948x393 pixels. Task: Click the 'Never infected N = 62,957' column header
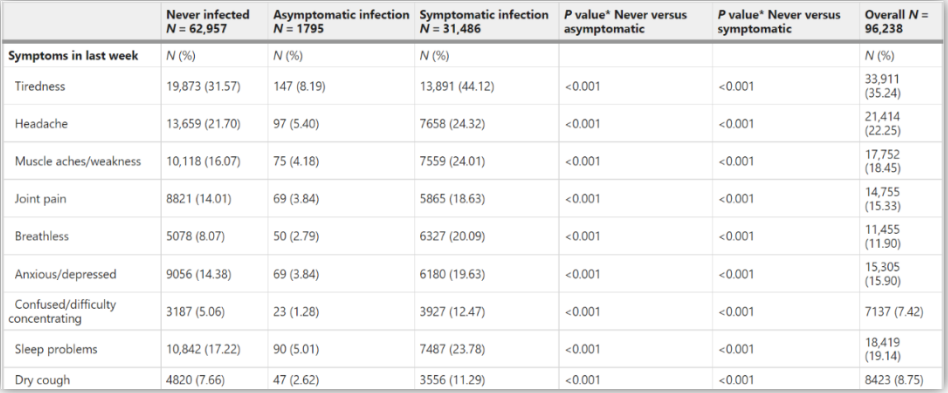click(208, 21)
